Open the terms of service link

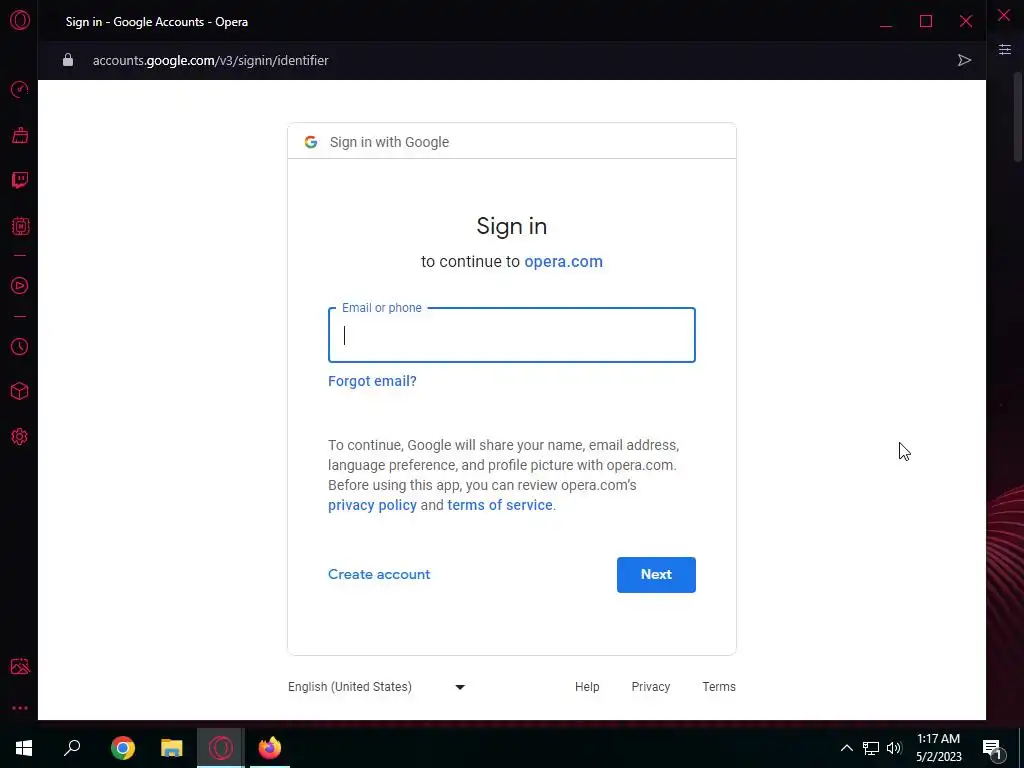[x=500, y=505]
